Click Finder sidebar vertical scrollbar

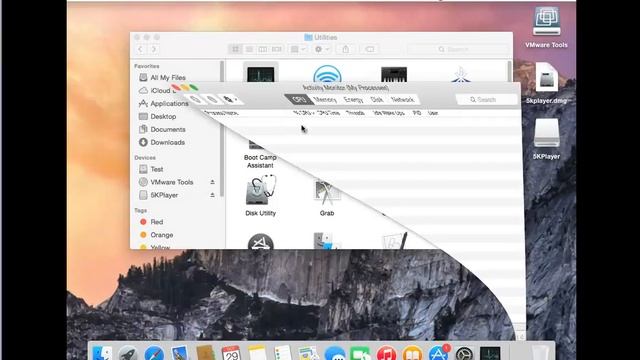coord(222,129)
